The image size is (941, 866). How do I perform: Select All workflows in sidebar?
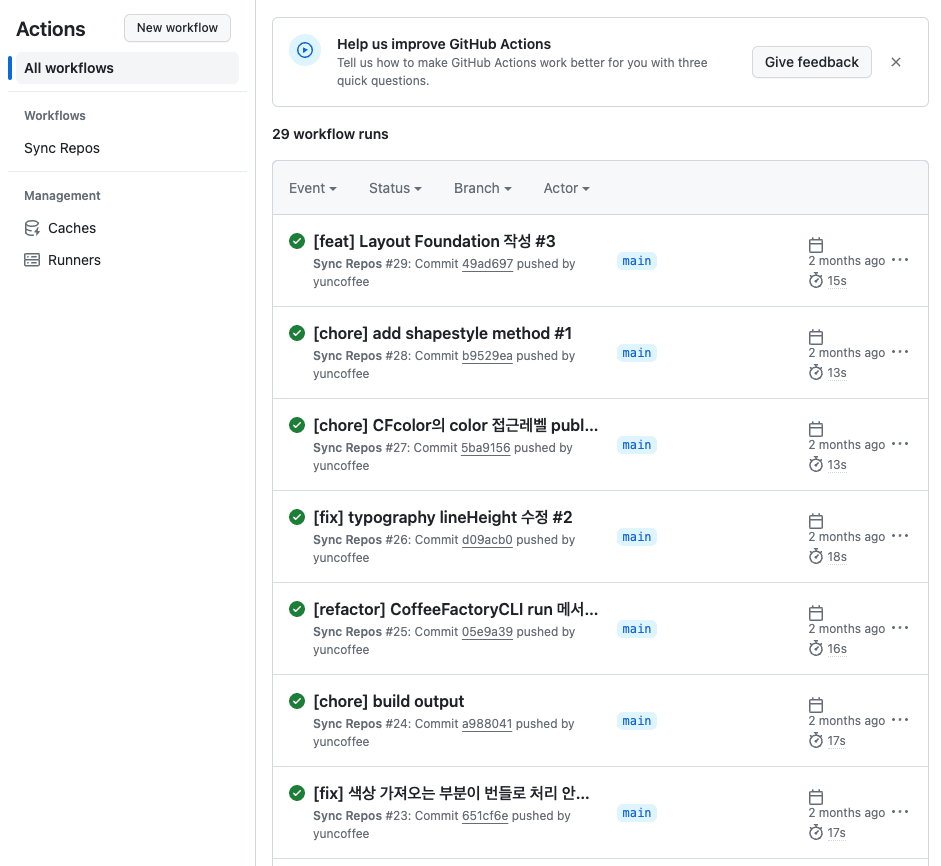point(69,68)
